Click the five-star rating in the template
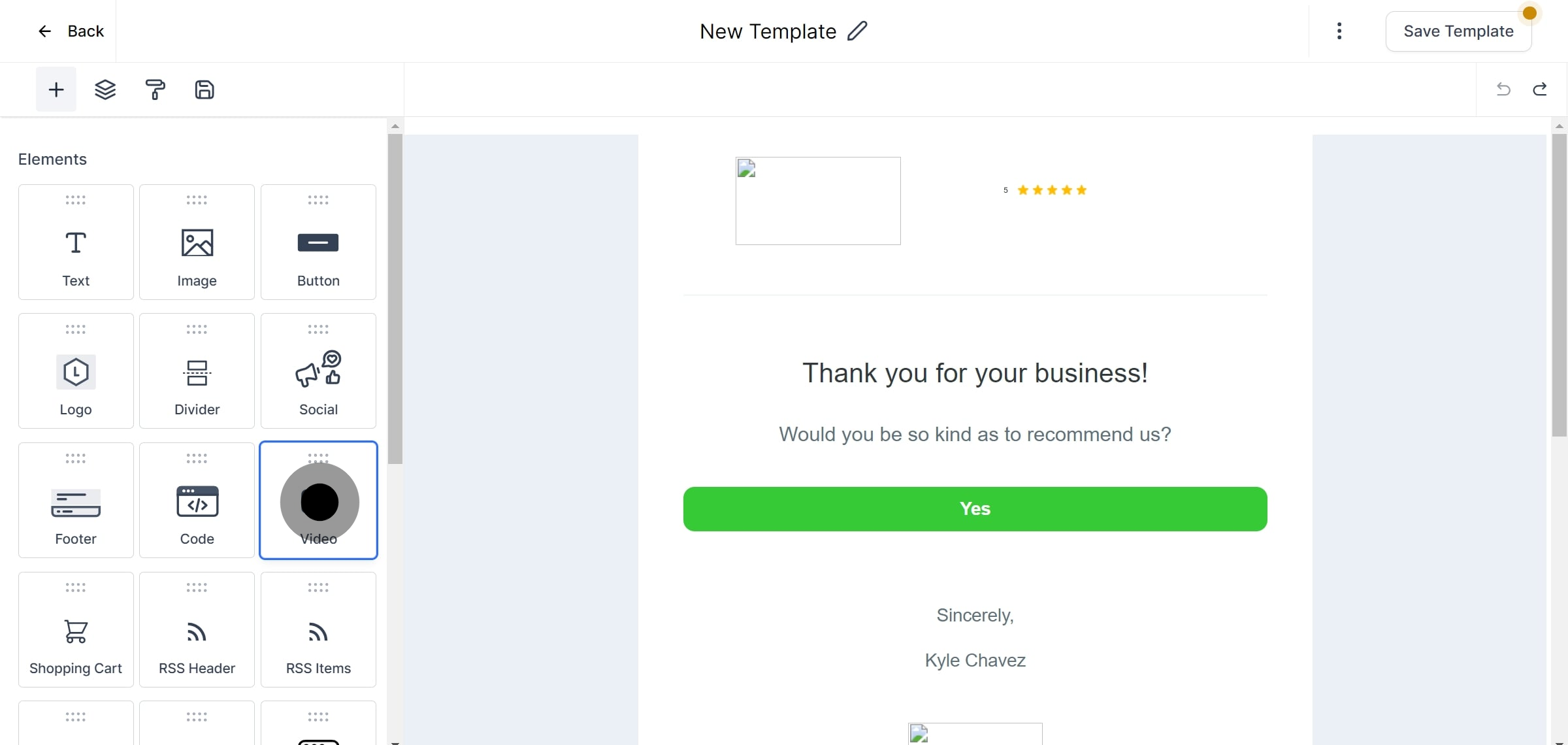Viewport: 1568px width, 745px height. pyautogui.click(x=1051, y=190)
